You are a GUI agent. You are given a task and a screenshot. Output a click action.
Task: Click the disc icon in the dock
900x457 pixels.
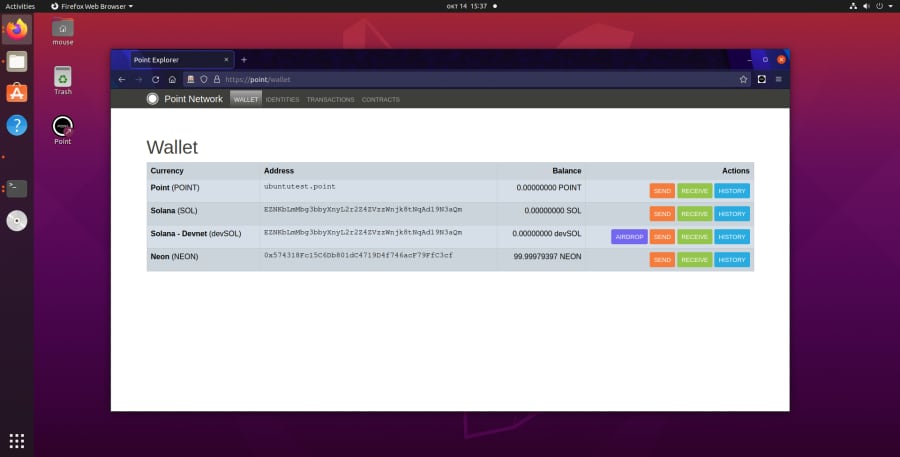click(17, 220)
